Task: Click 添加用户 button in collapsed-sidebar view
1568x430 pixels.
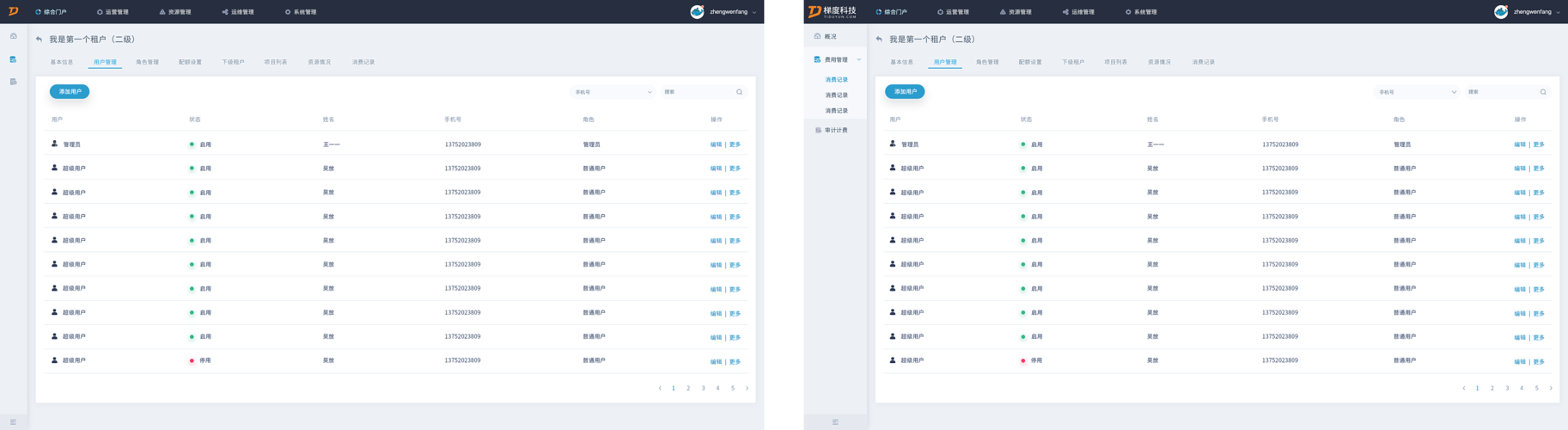Action: point(70,91)
